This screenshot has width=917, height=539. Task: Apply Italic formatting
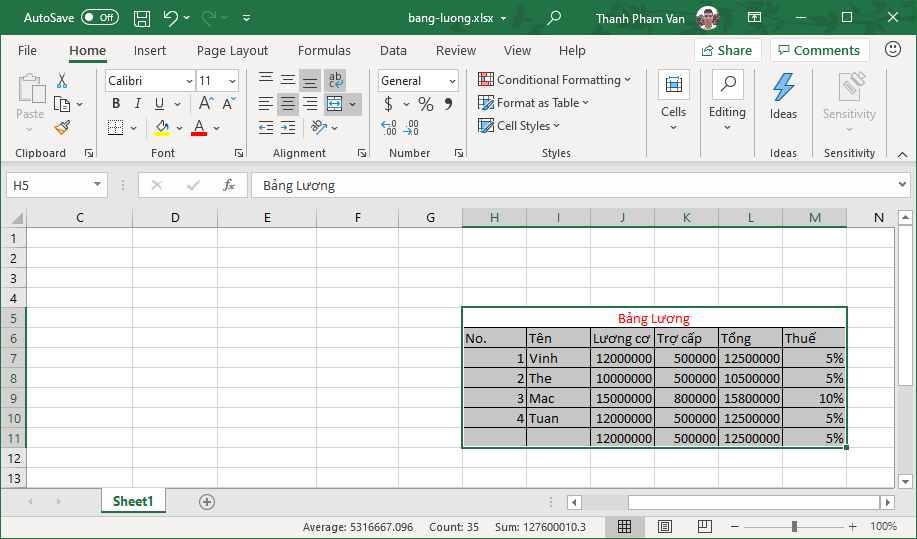[137, 103]
